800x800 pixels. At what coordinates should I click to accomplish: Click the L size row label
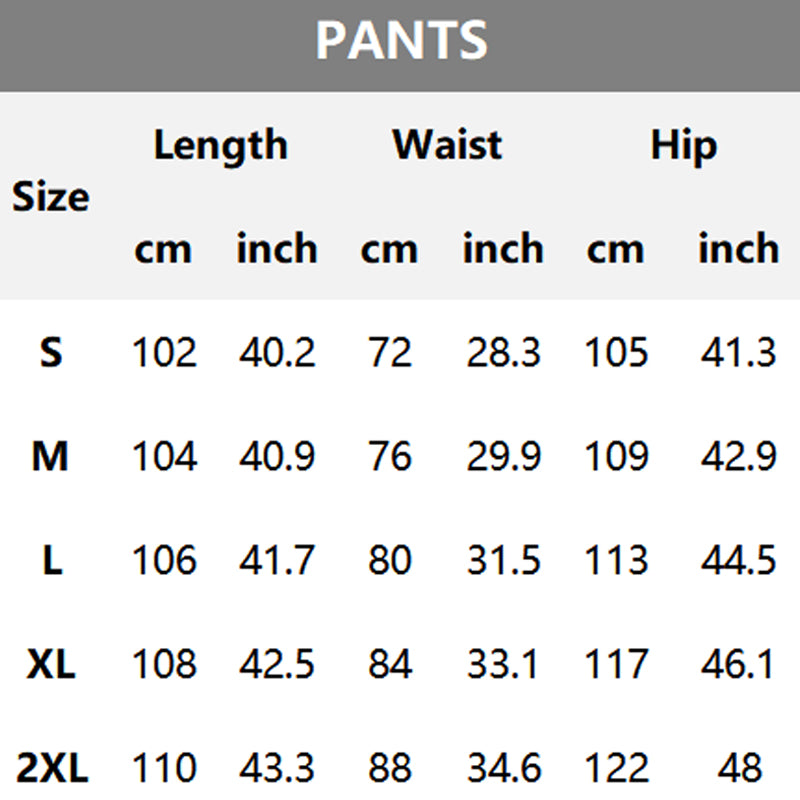(x=52, y=562)
